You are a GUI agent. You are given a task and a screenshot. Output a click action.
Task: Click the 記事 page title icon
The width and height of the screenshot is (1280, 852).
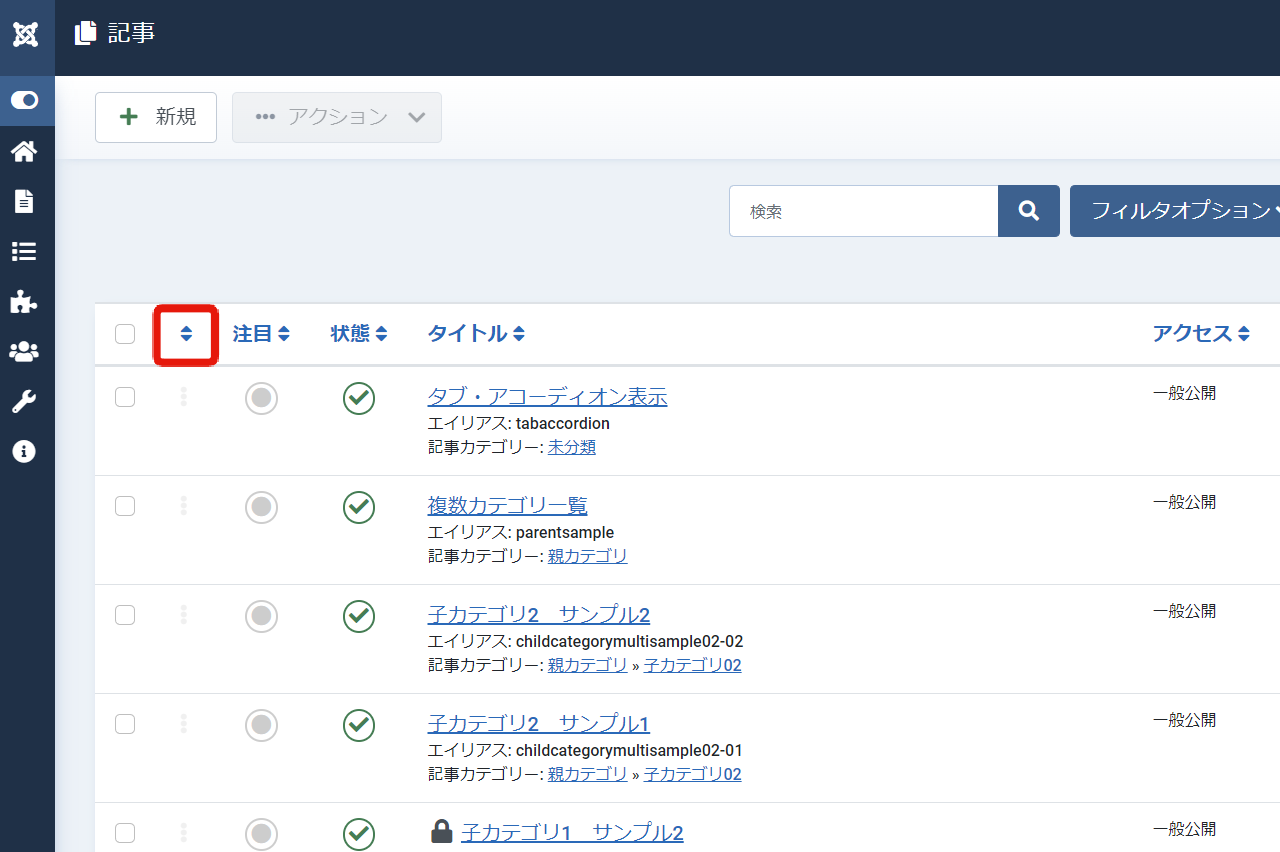click(x=86, y=33)
